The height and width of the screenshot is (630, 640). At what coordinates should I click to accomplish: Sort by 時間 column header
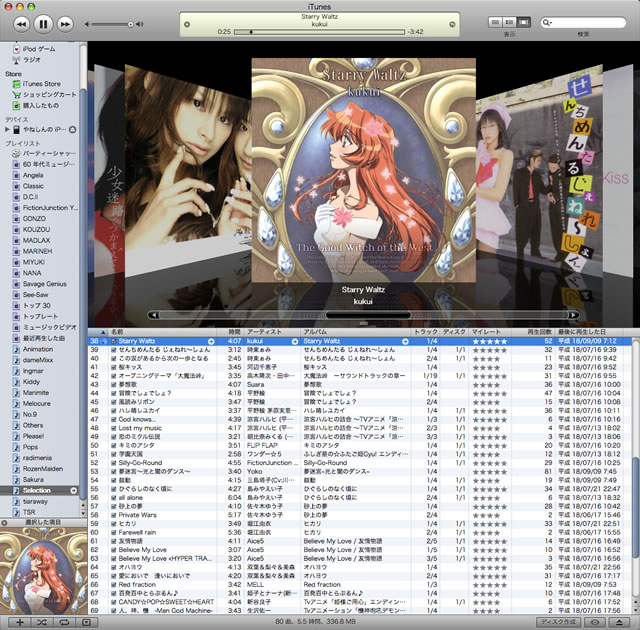point(230,332)
